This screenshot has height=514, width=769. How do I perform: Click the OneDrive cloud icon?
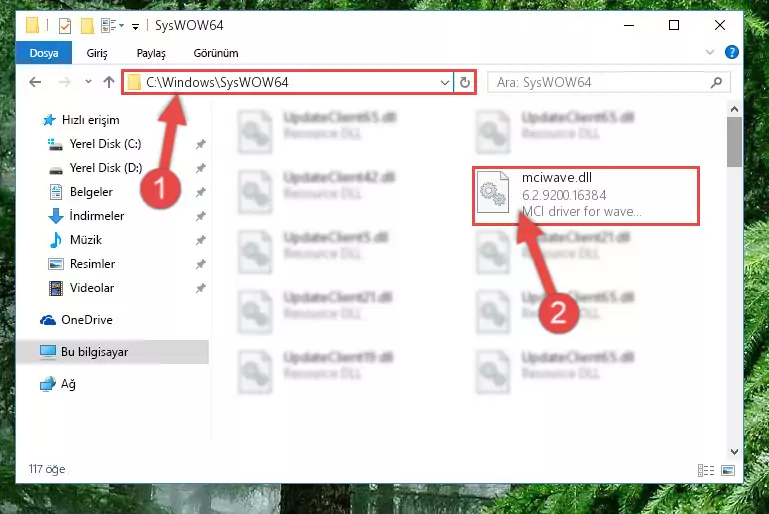point(48,320)
